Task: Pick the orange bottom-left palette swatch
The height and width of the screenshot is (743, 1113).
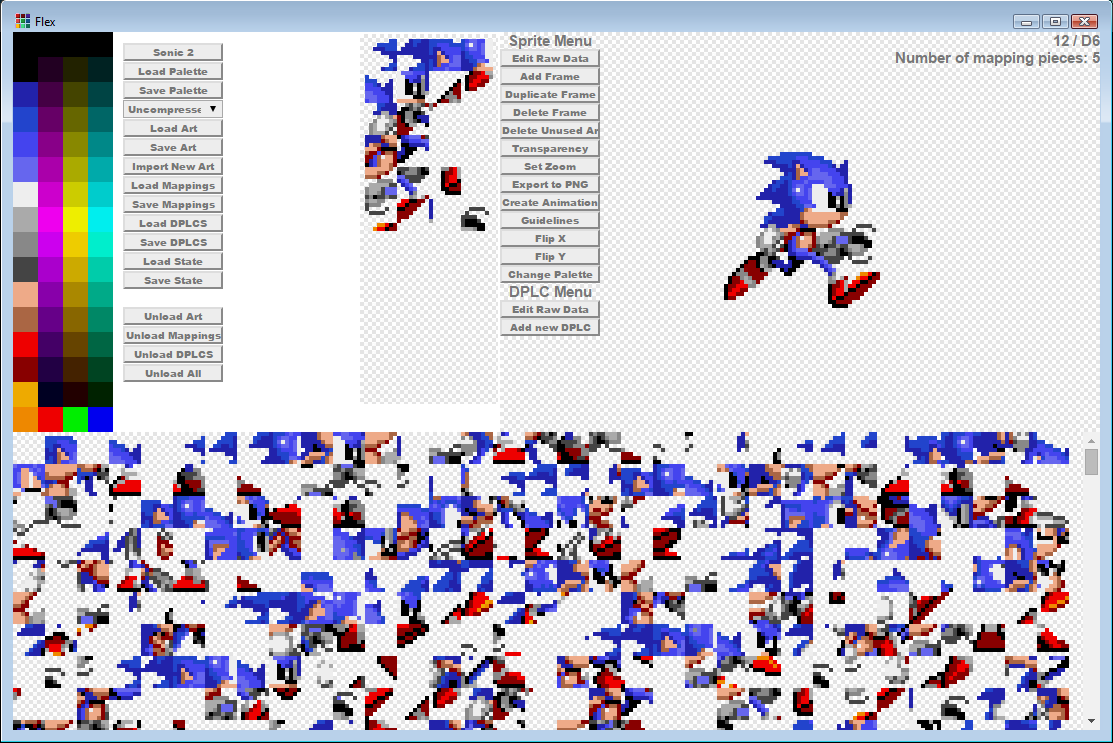Action: (26, 419)
